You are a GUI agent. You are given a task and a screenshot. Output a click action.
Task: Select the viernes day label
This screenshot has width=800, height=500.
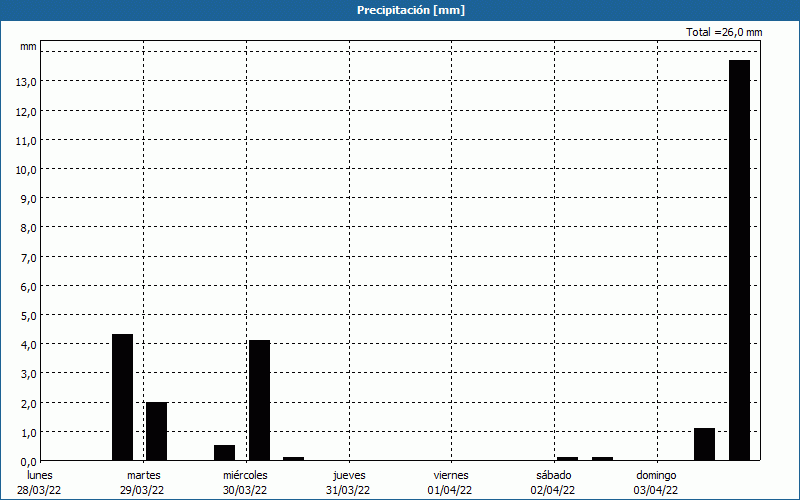[451, 475]
